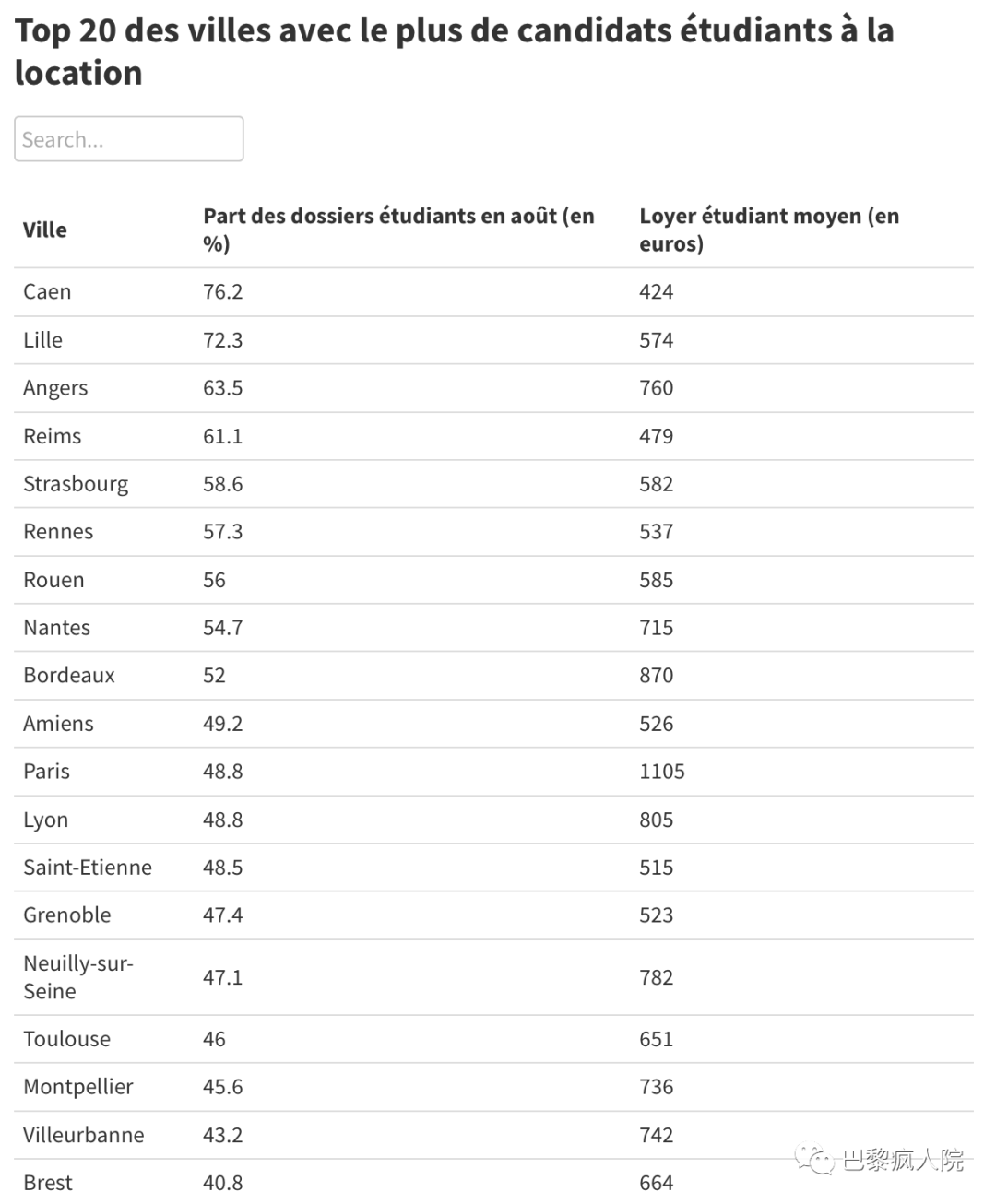Select the Strasbourg row name
The image size is (996, 1204).
(x=76, y=484)
